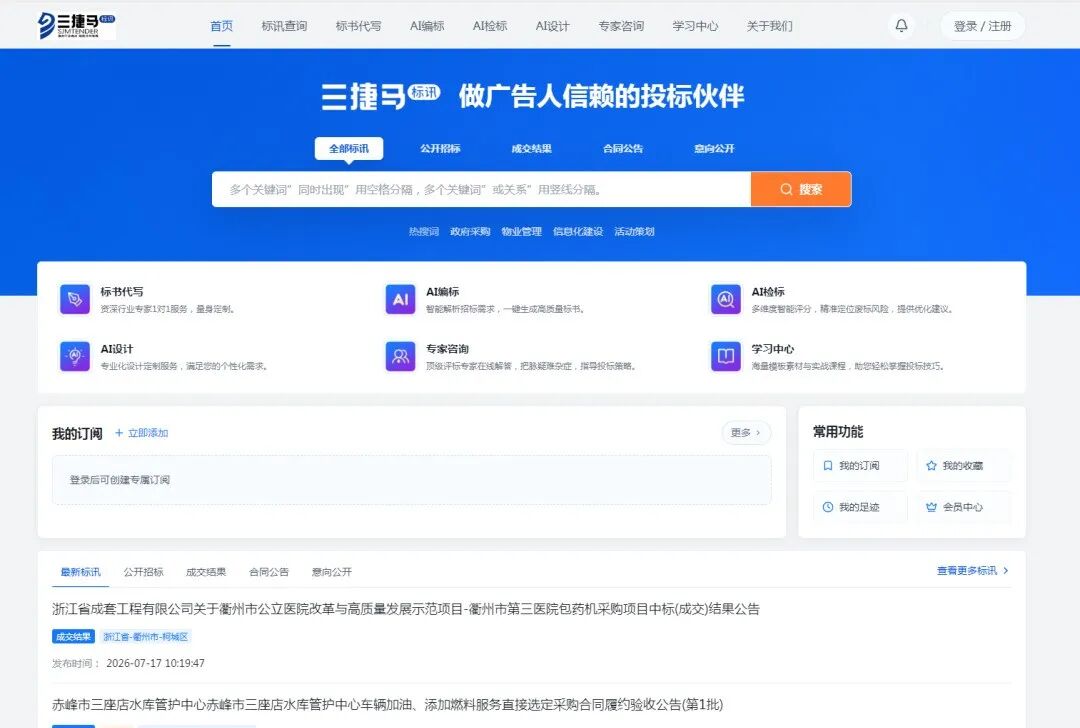Select the 意向公开 search tab in banner
Screen dimensions: 1080x728
714,148
